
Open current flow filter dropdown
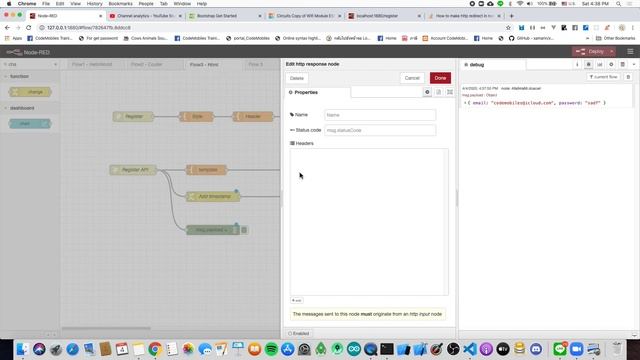pos(603,77)
